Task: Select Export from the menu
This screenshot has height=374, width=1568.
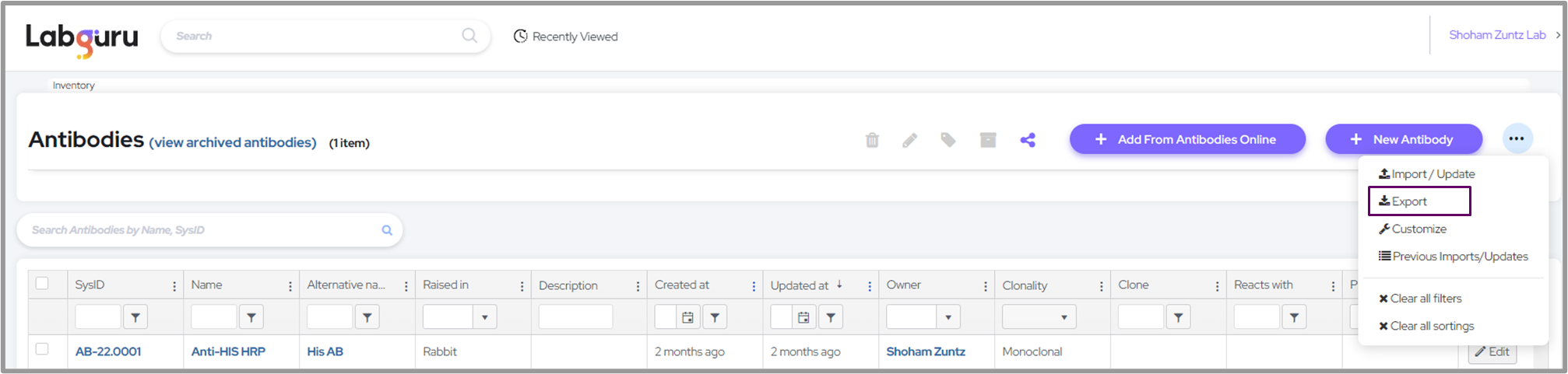Action: [1409, 201]
